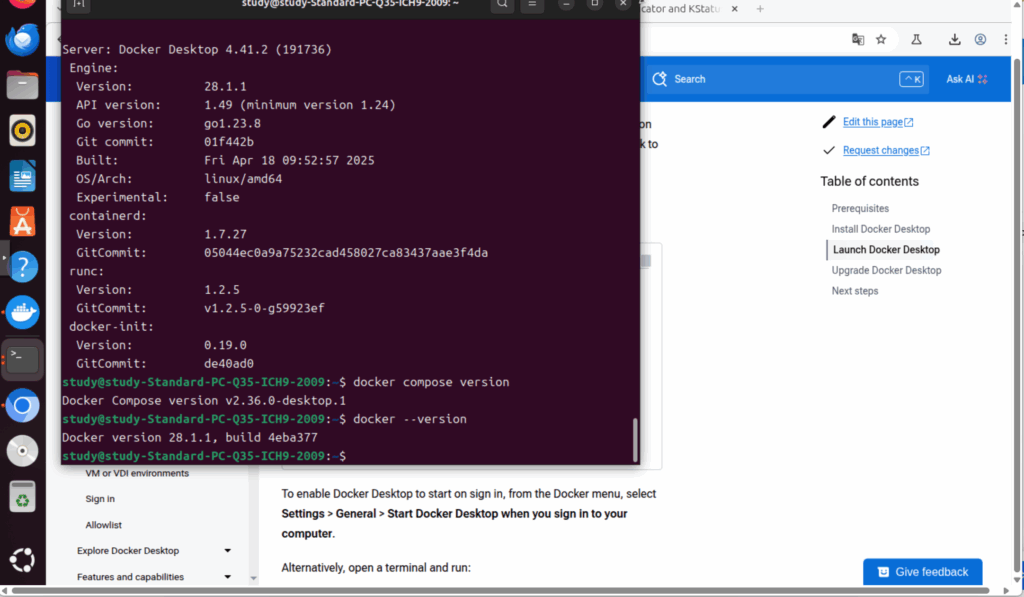Viewport: 1024px width, 597px height.
Task: Open a new terminal tab with the new-tab icon
Action: tap(78, 4)
